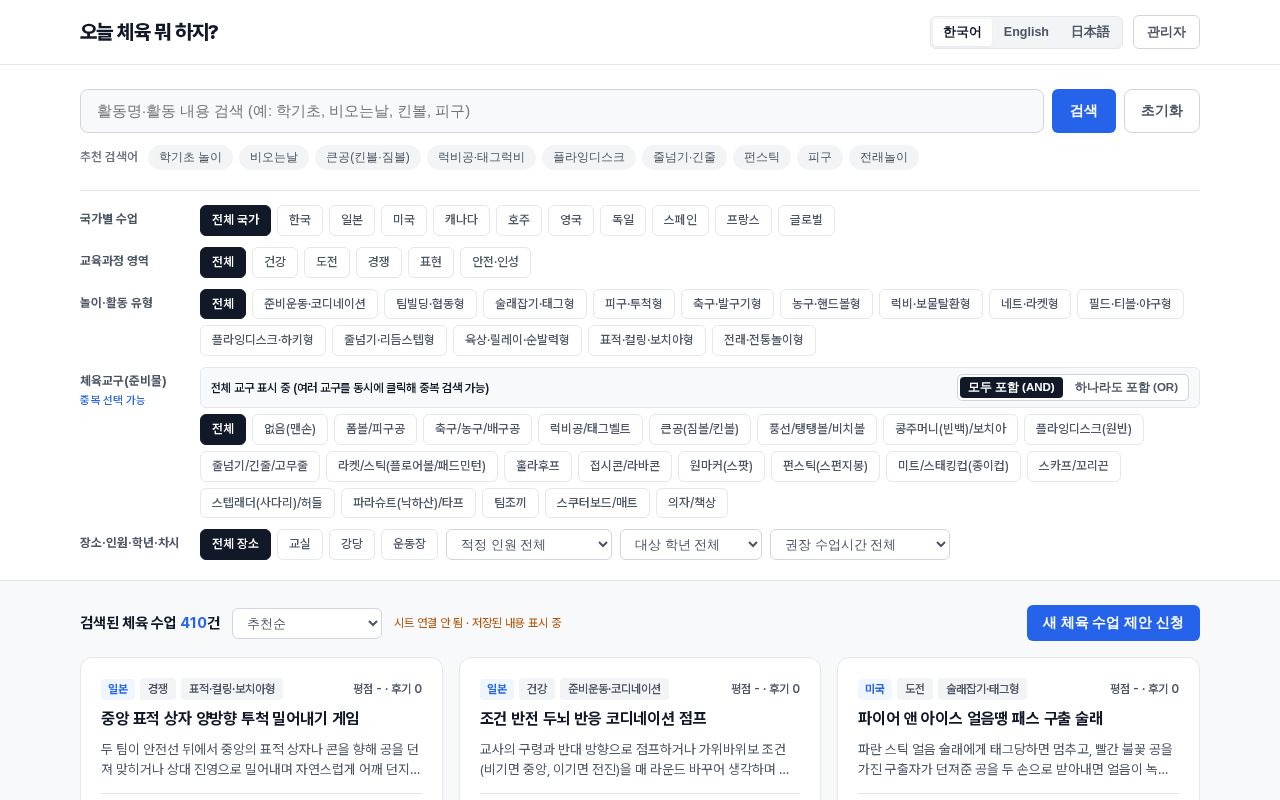Choose suggested keyword 플라잉디스크
The image size is (1280, 800).
pyautogui.click(x=588, y=158)
